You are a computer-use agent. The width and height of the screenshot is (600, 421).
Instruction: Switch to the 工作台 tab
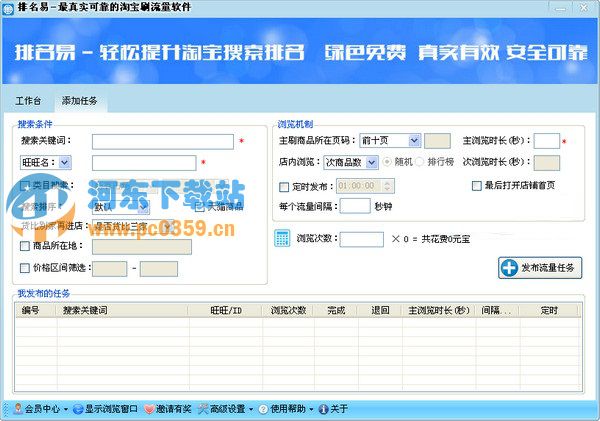point(28,101)
